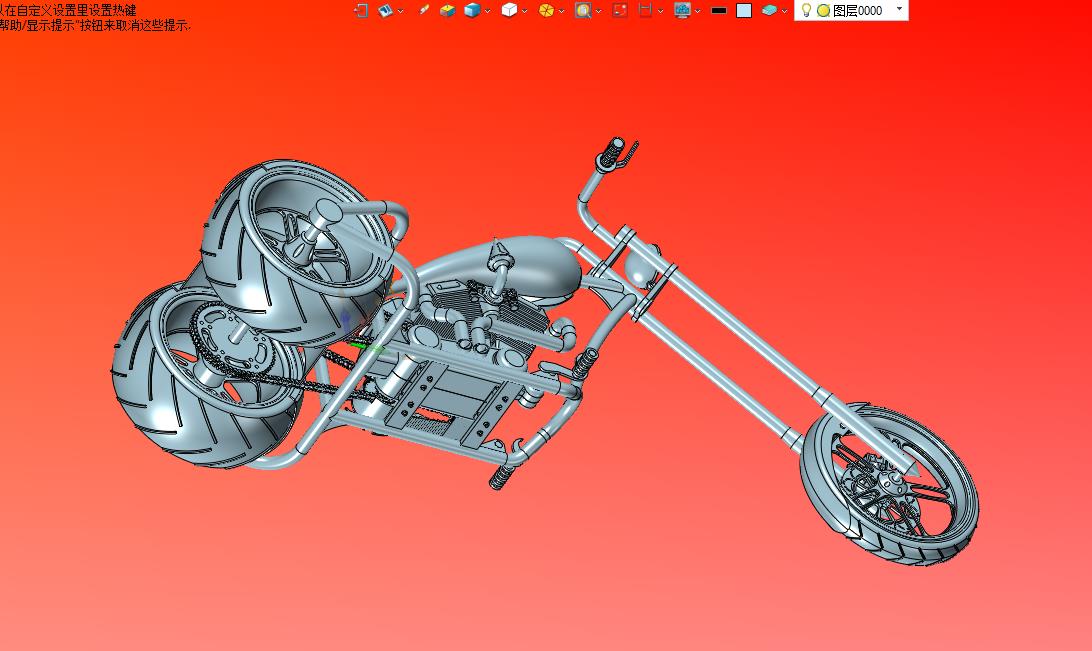
Task: Click the monitor display icon
Action: [682, 10]
